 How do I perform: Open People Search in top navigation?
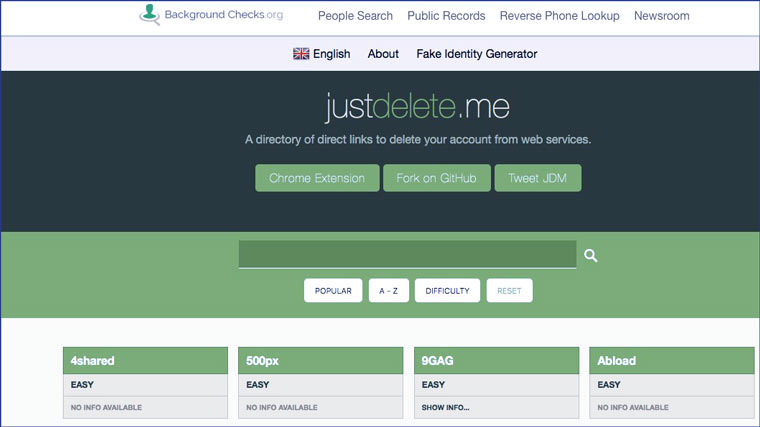coord(355,16)
